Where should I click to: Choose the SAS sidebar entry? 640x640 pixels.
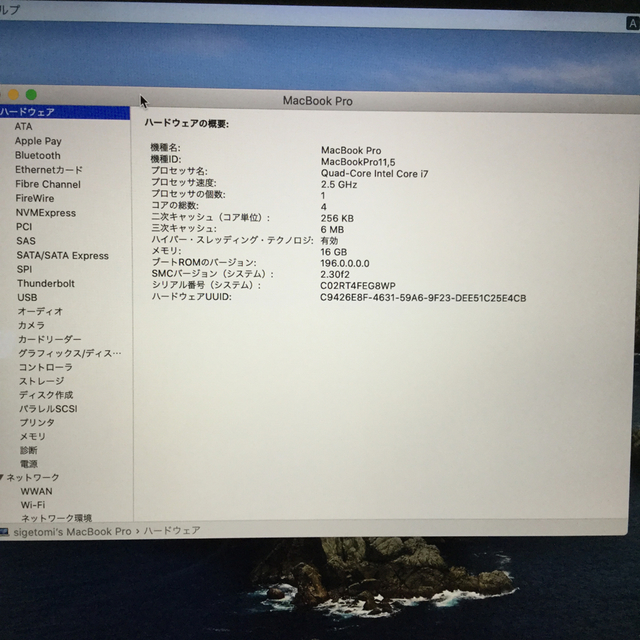(x=26, y=241)
